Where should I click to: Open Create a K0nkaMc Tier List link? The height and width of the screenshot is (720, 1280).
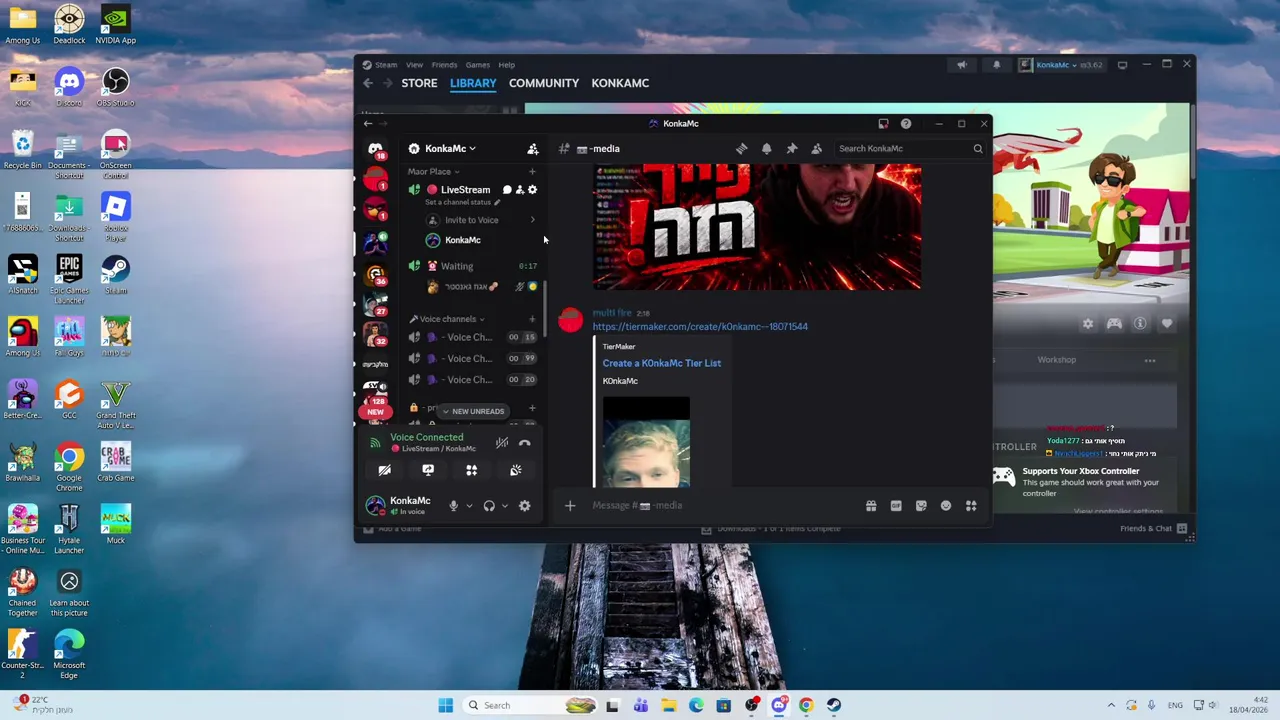tap(662, 363)
